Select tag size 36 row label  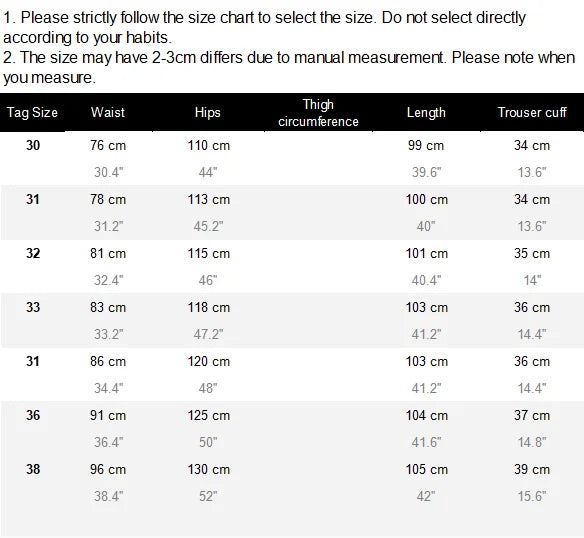[33, 415]
